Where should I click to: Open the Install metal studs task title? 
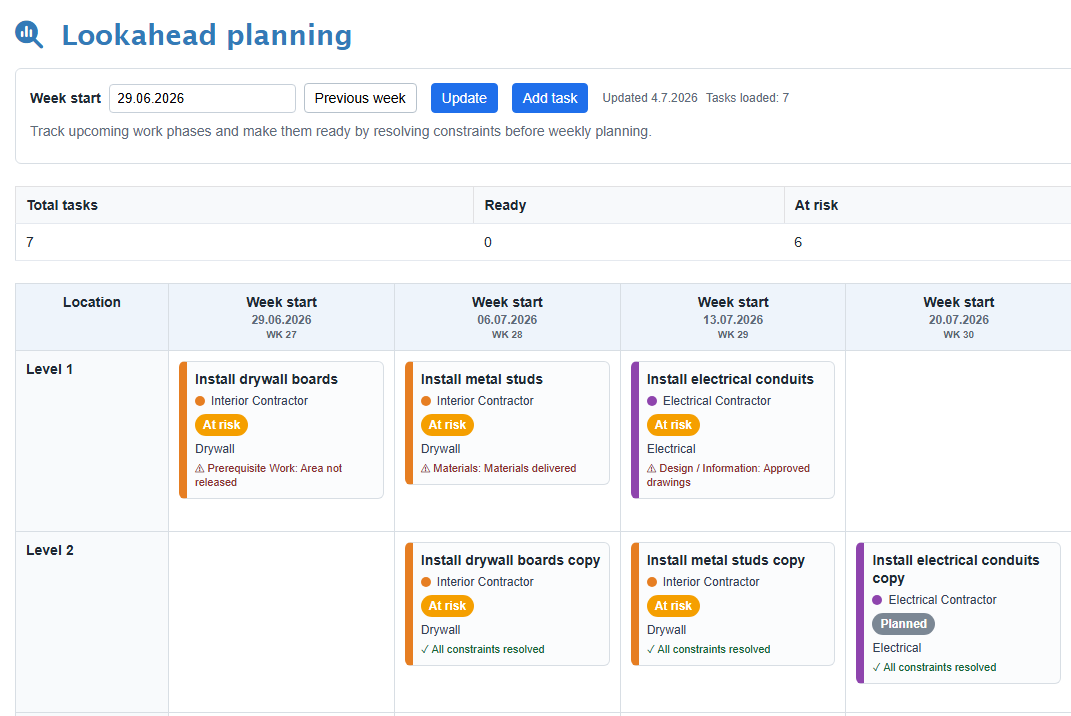(x=482, y=379)
